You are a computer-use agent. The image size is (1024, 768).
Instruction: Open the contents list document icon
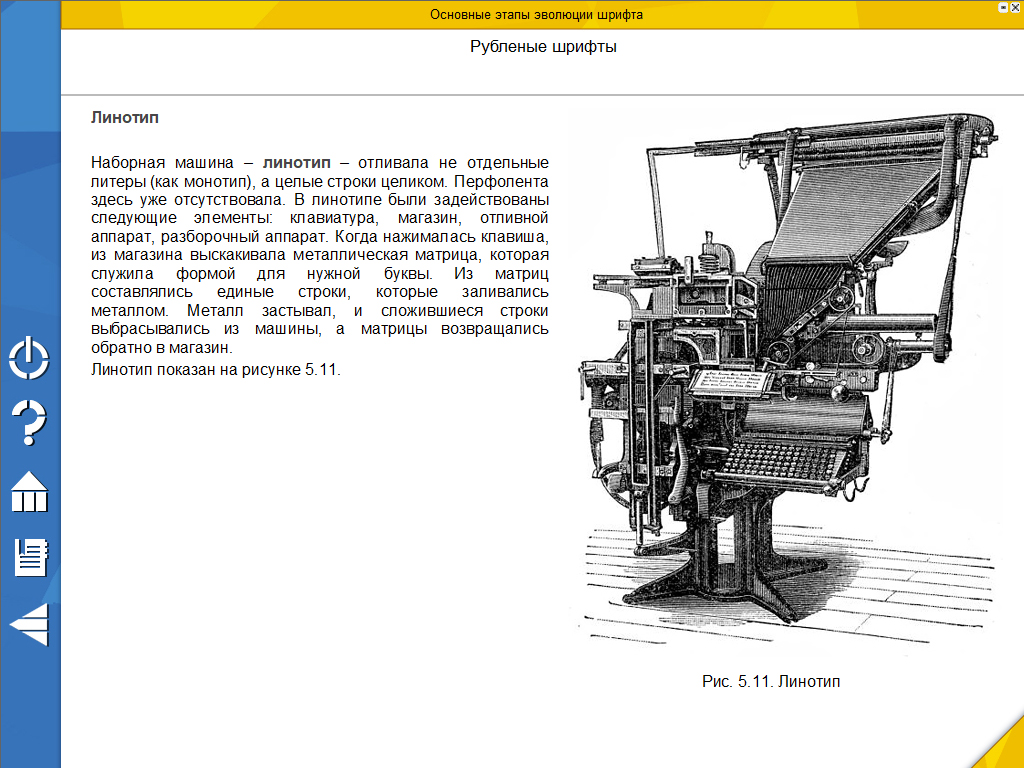(30, 557)
